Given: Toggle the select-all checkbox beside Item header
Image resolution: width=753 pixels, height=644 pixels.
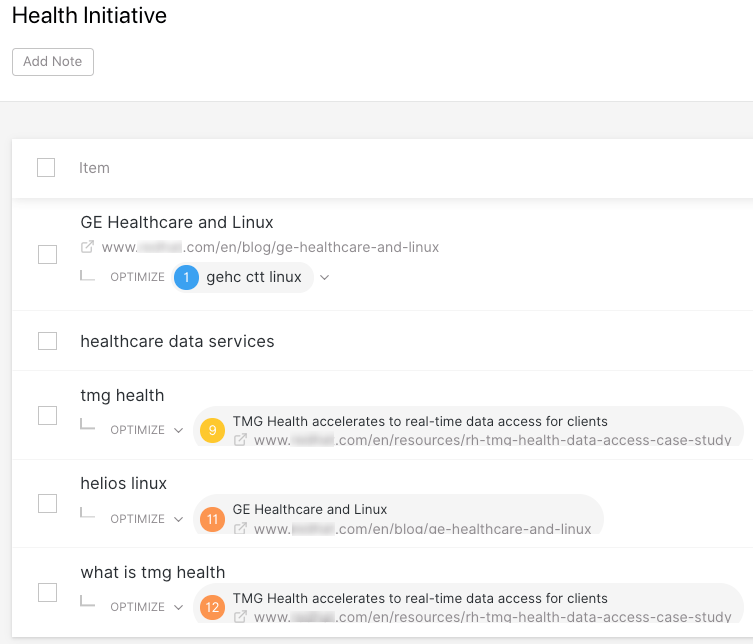Looking at the screenshot, I should click(x=46, y=168).
